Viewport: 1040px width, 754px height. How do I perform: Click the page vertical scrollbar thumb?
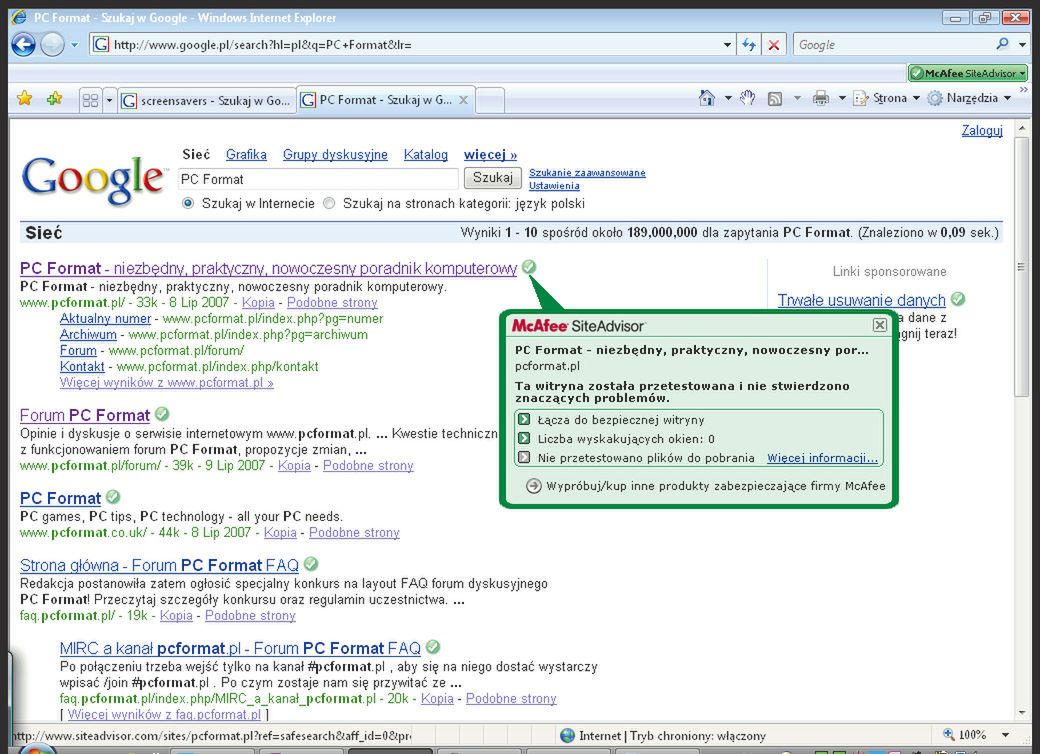coord(1022,265)
